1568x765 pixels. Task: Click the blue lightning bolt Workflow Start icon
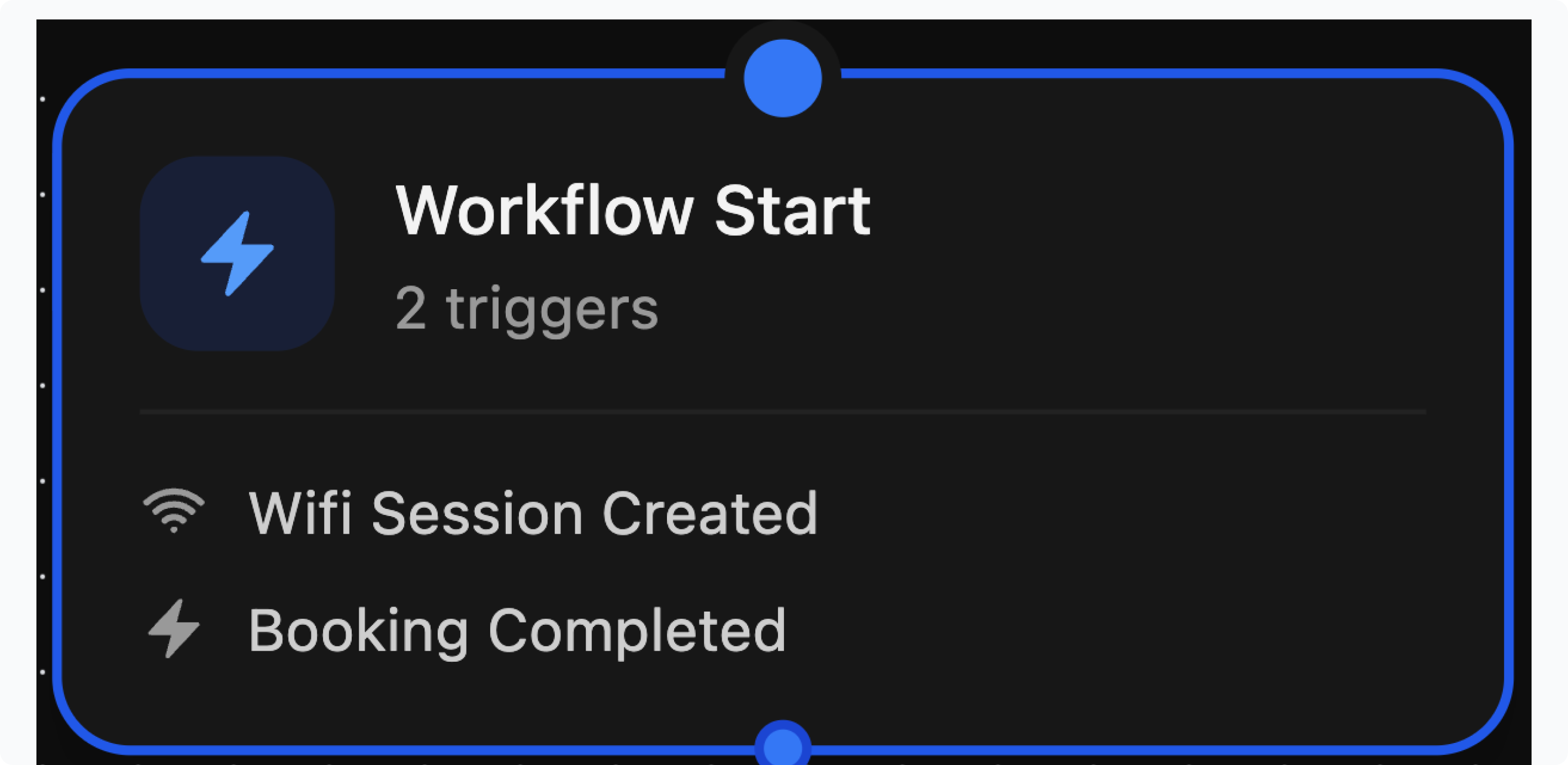[x=237, y=253]
